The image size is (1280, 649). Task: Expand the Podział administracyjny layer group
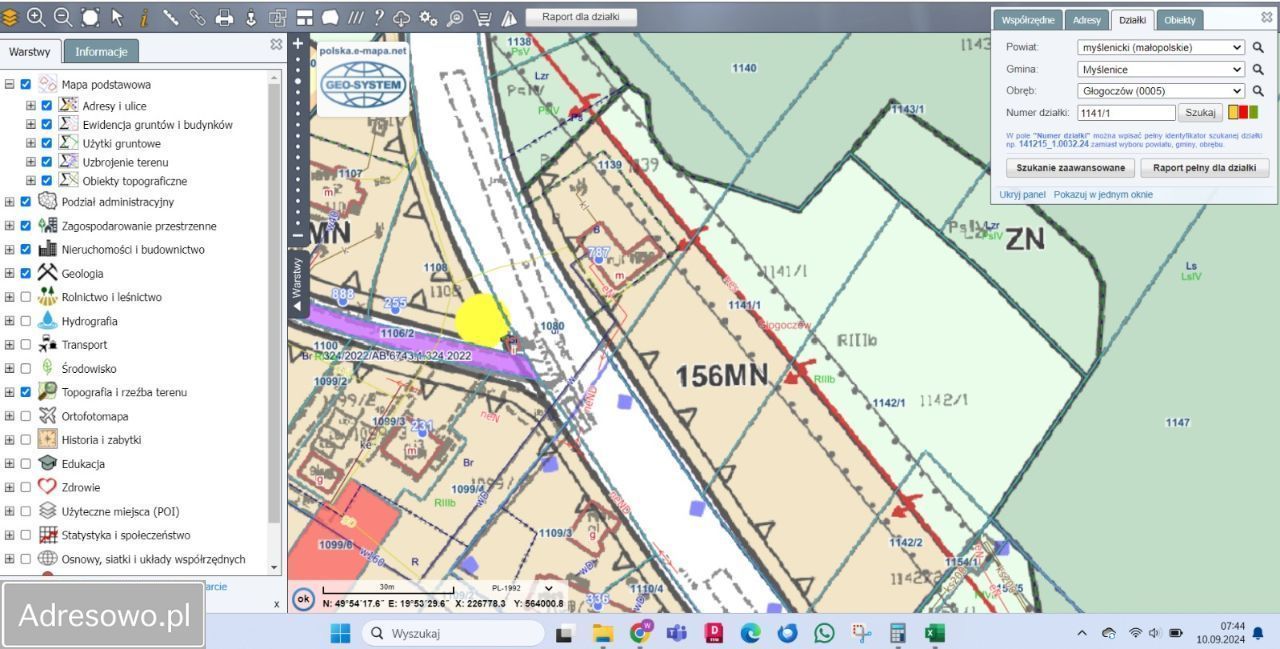(x=10, y=202)
